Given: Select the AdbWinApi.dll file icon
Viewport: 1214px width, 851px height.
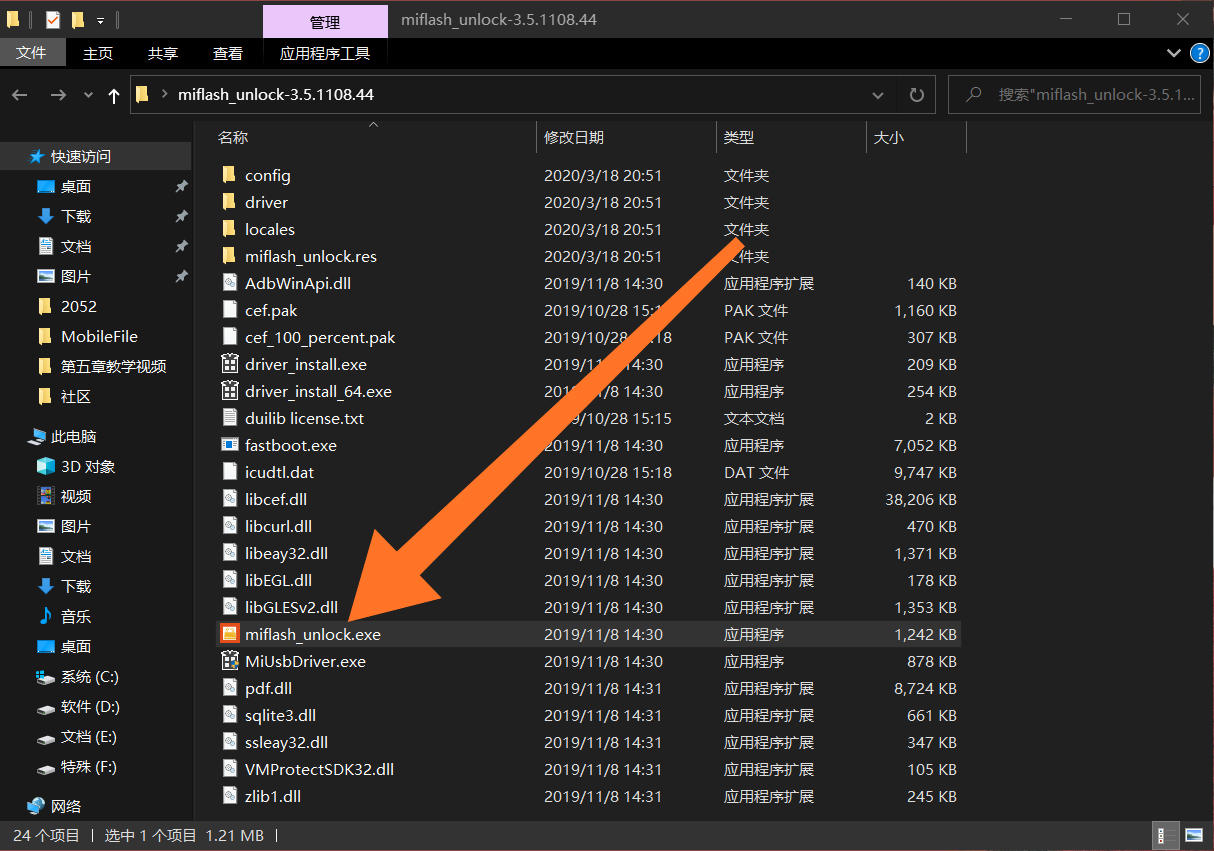Looking at the screenshot, I should point(229,283).
